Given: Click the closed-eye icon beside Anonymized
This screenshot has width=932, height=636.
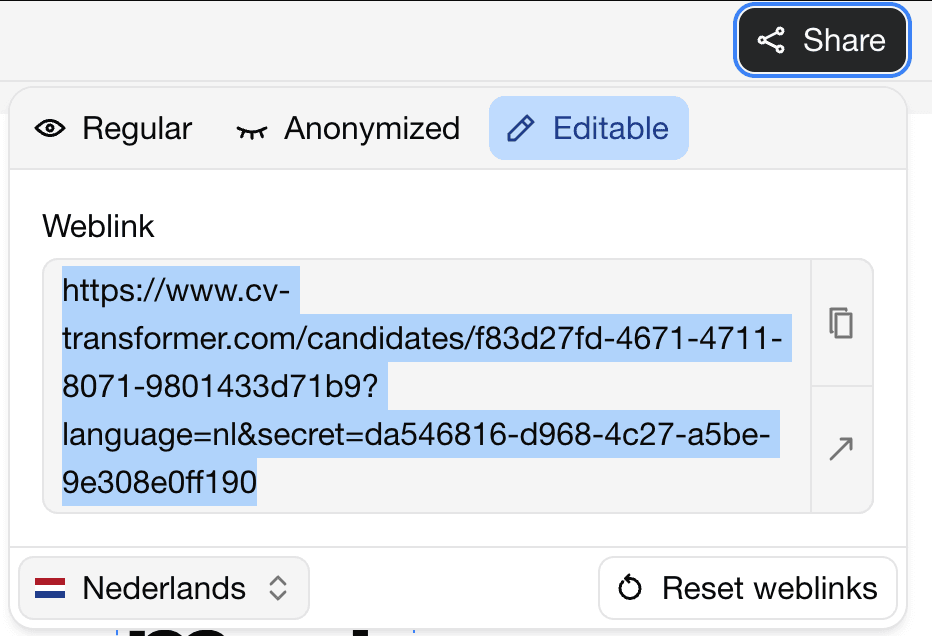Looking at the screenshot, I should tap(252, 130).
